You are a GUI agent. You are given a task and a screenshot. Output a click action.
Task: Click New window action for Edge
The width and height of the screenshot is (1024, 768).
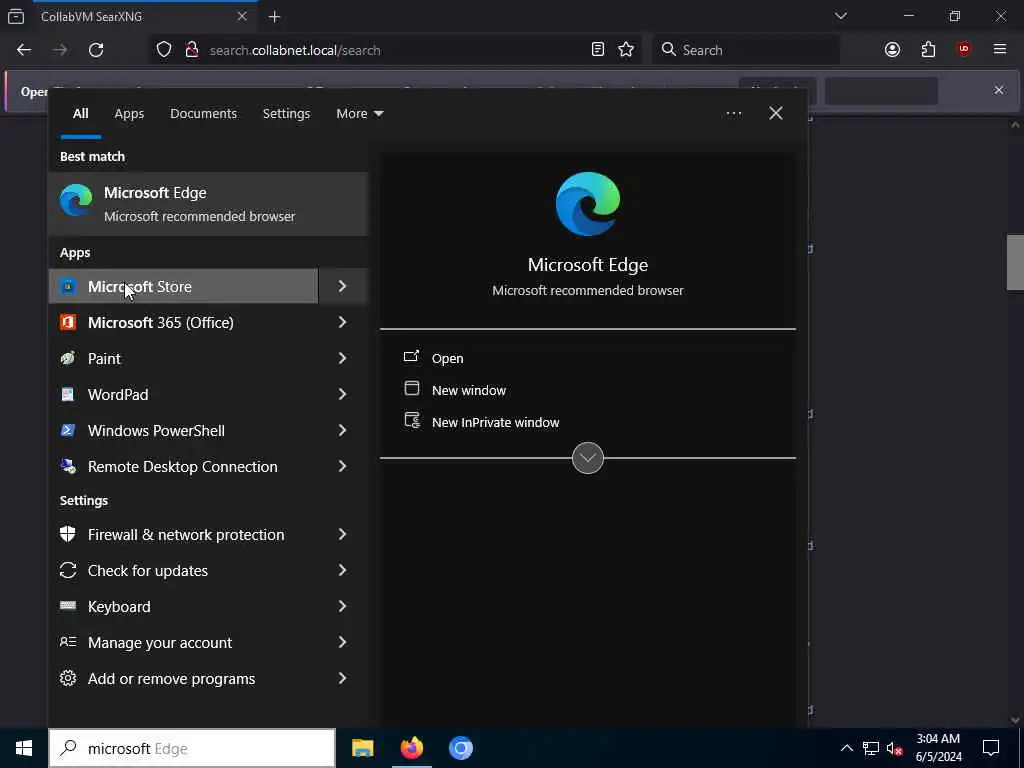[469, 390]
